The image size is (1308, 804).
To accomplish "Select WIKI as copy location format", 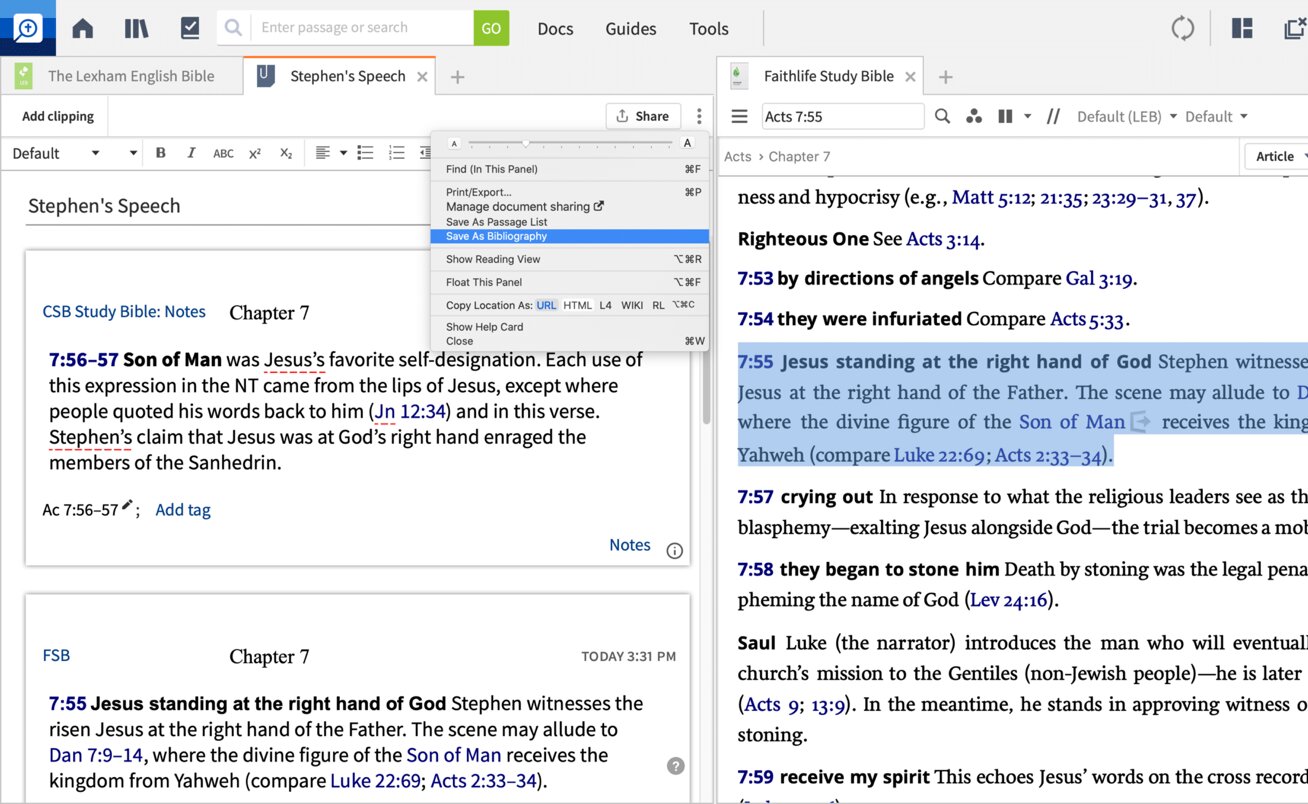I will [x=632, y=305].
